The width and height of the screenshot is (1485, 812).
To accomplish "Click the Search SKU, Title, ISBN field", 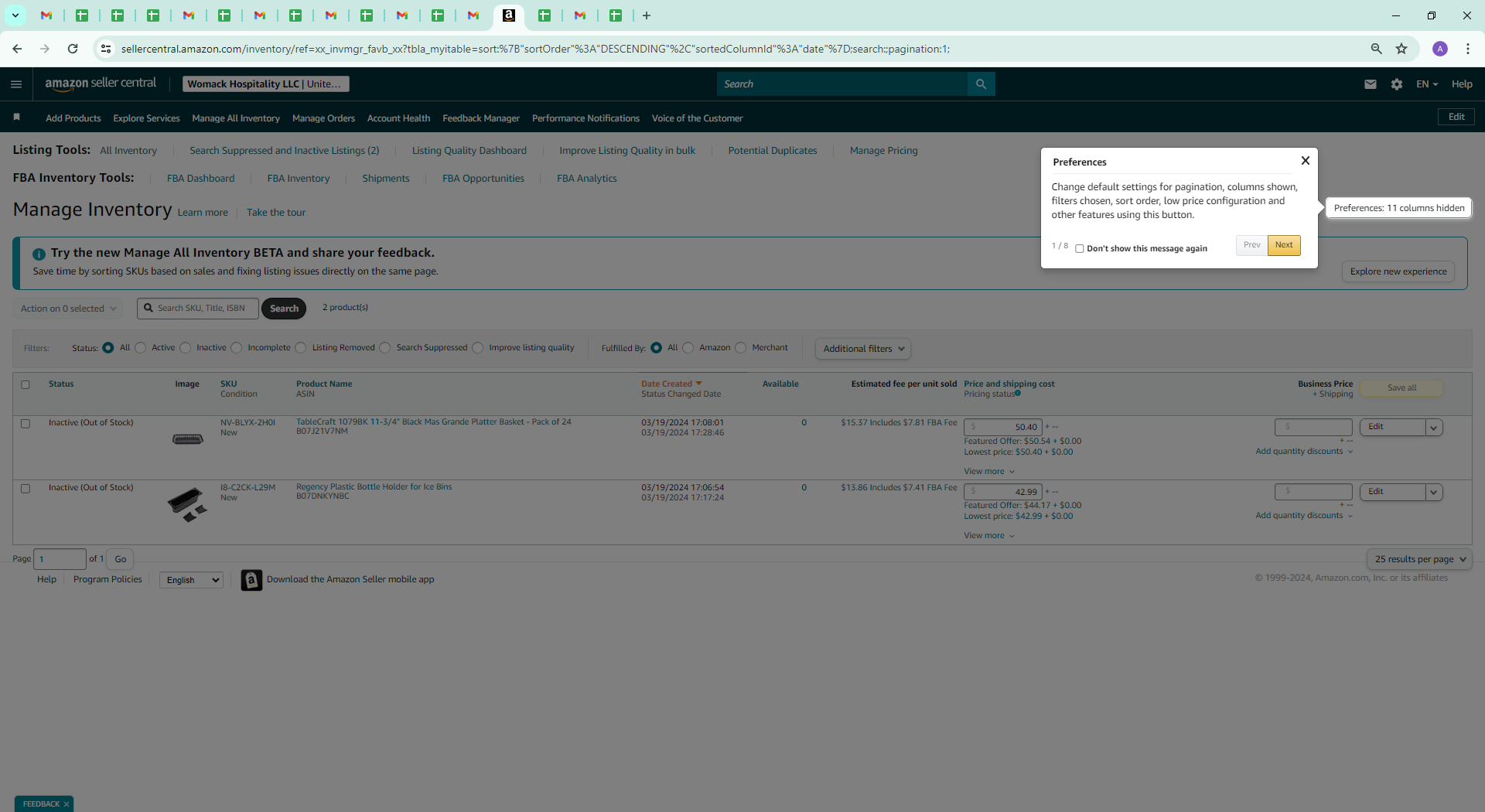I will pyautogui.click(x=198, y=309).
